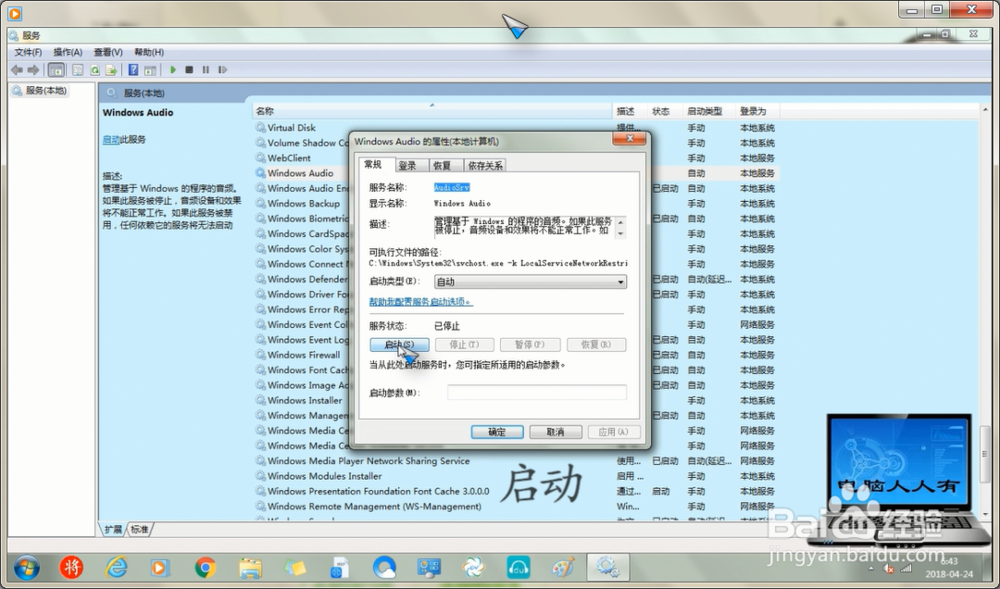Select the Virtual Disk service row

(x=291, y=127)
